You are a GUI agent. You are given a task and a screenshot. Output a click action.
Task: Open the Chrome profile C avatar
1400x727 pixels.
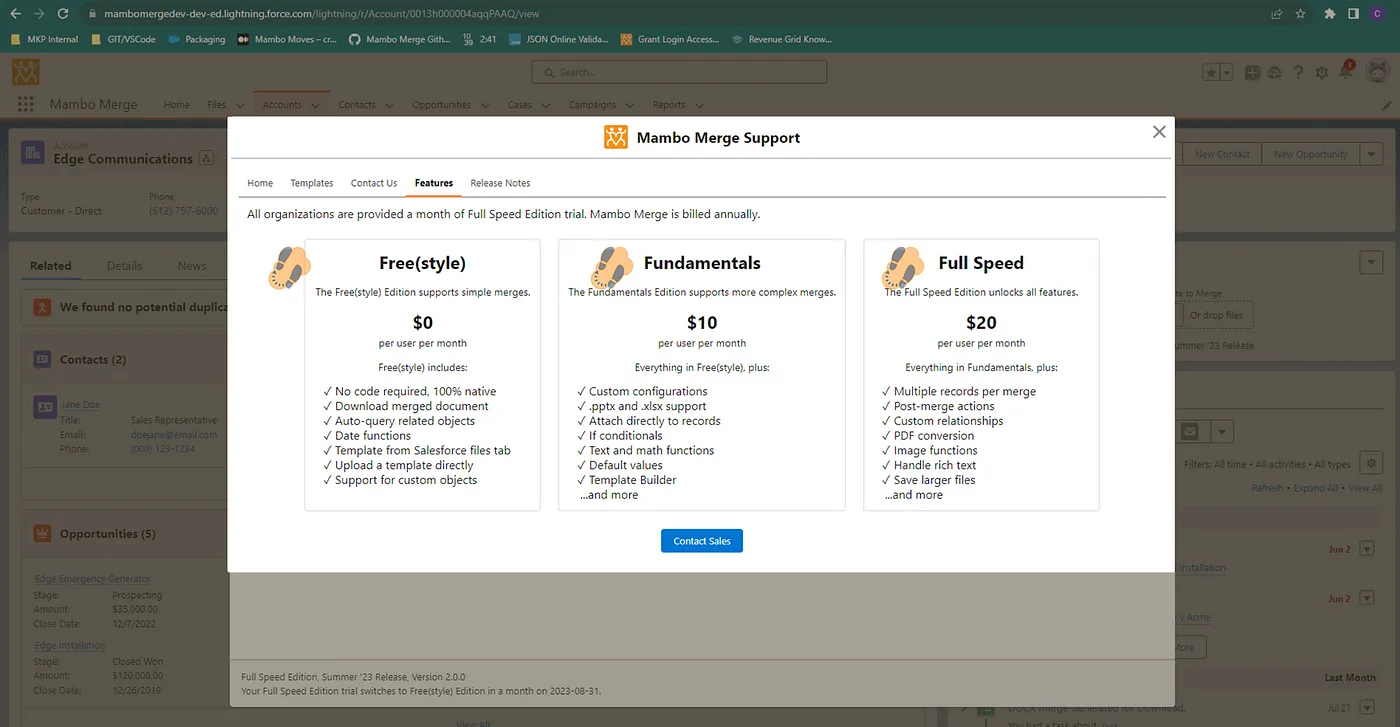click(1377, 14)
